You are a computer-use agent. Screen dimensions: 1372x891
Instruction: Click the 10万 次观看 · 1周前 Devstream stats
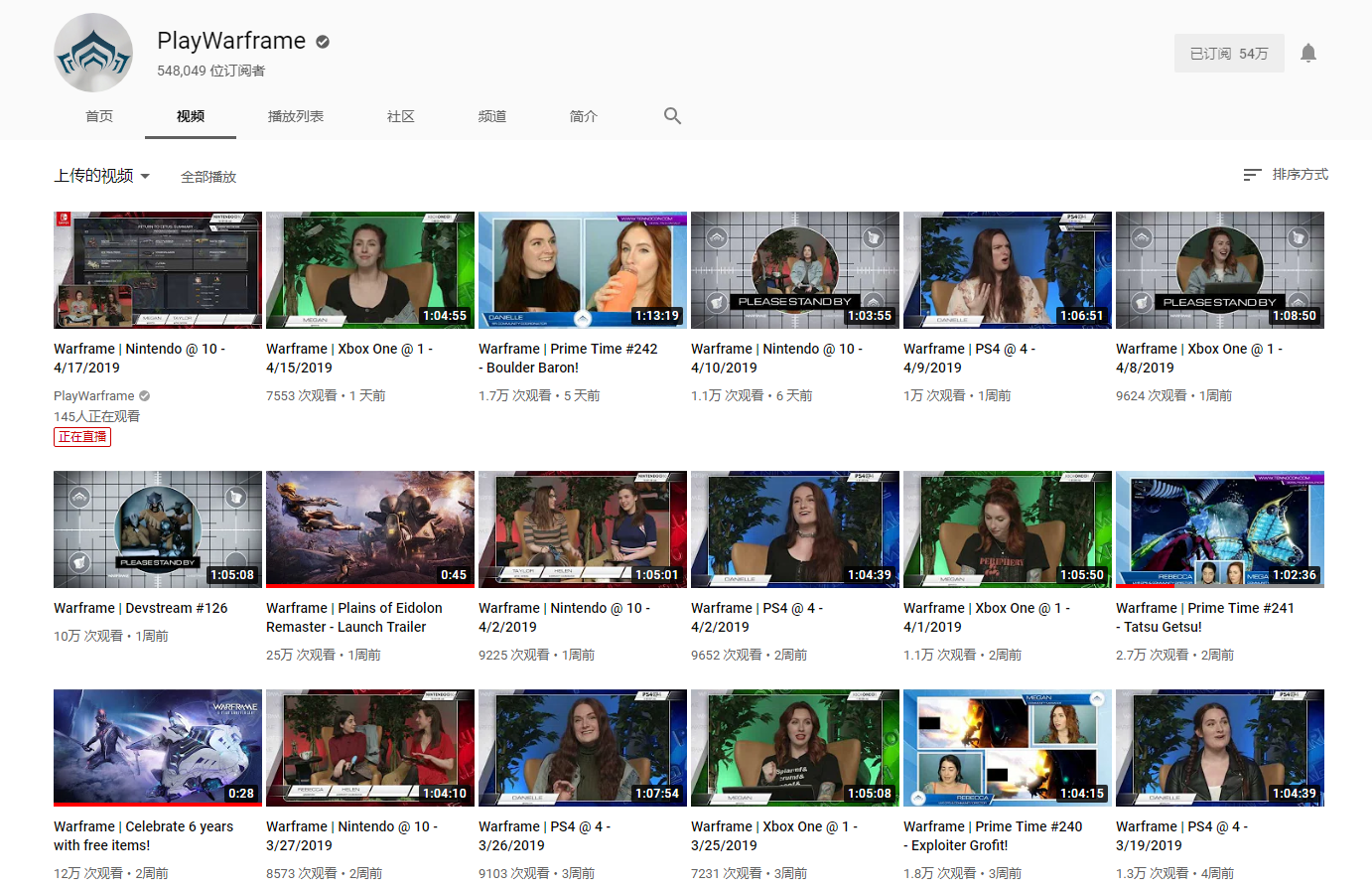click(111, 636)
